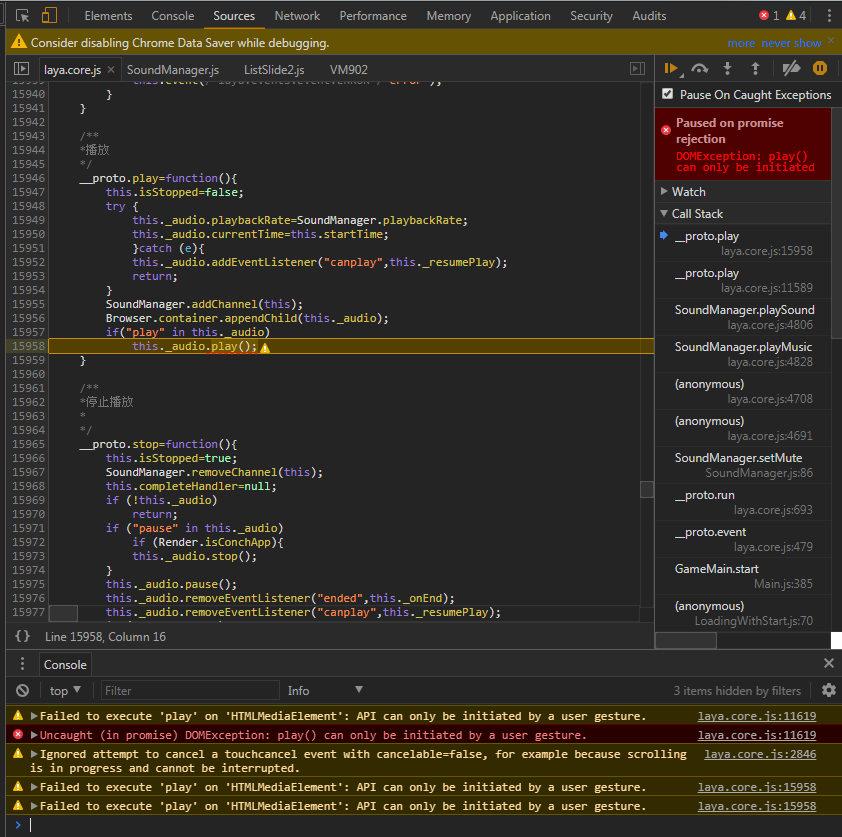Expand the Watch section

(688, 191)
